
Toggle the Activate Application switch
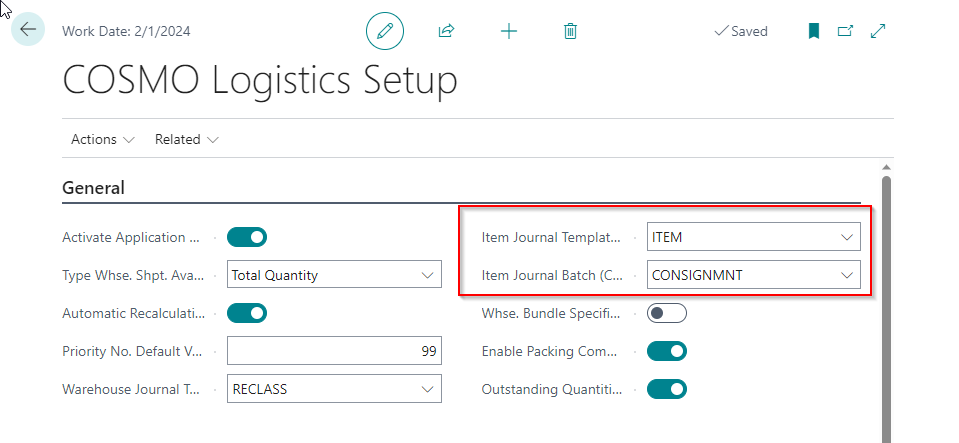click(x=247, y=237)
